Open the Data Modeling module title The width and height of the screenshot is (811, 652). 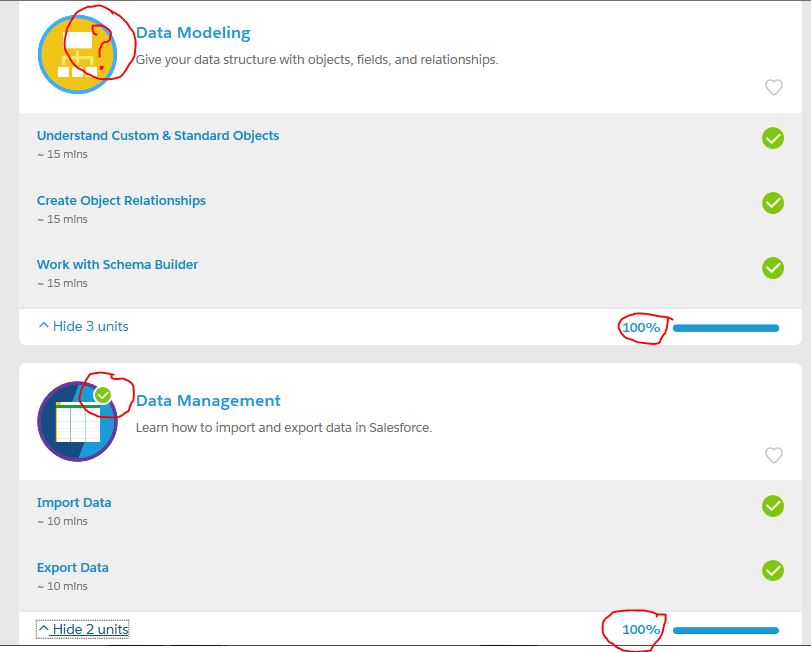coord(193,33)
